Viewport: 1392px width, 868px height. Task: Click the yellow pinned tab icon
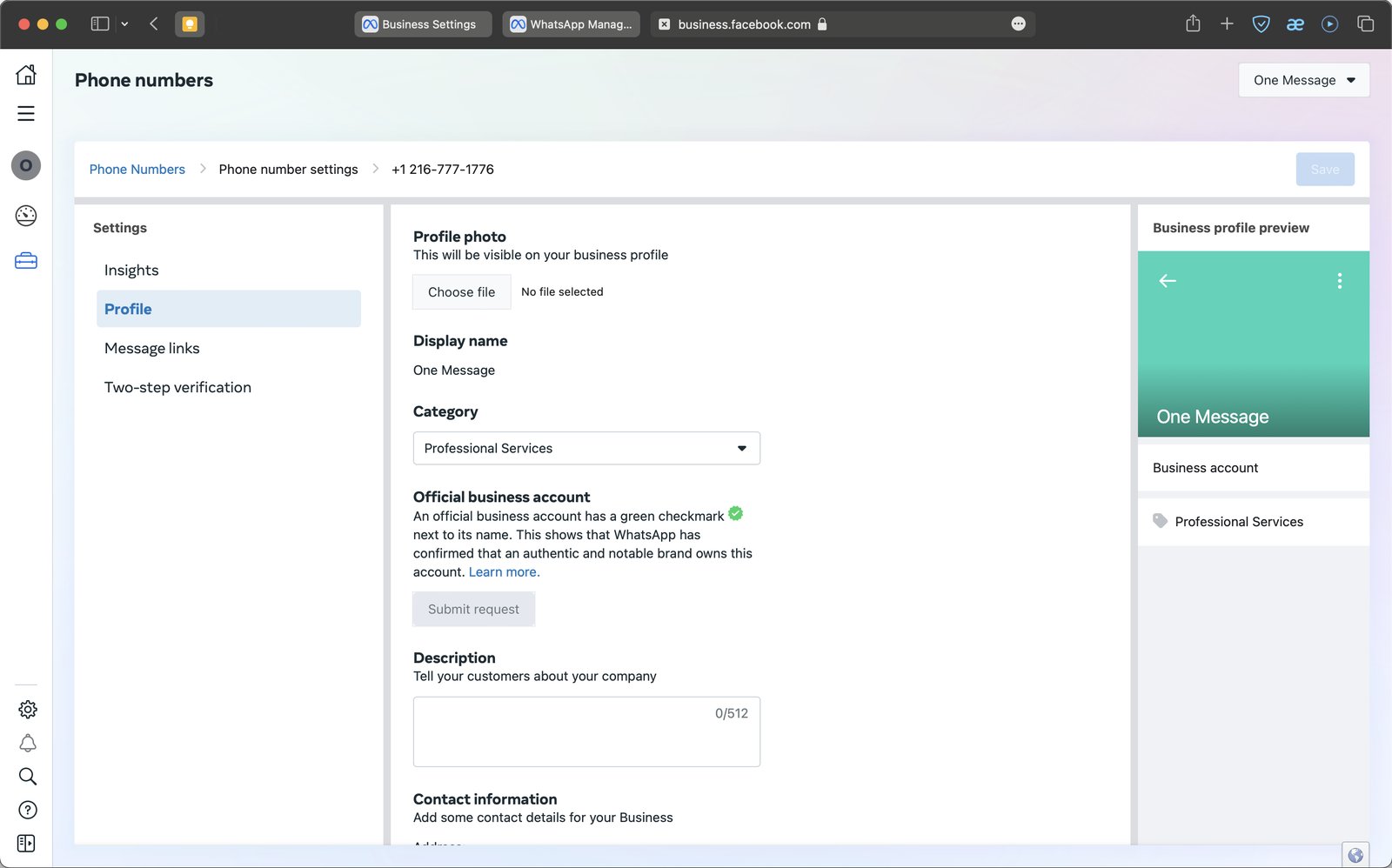[190, 24]
